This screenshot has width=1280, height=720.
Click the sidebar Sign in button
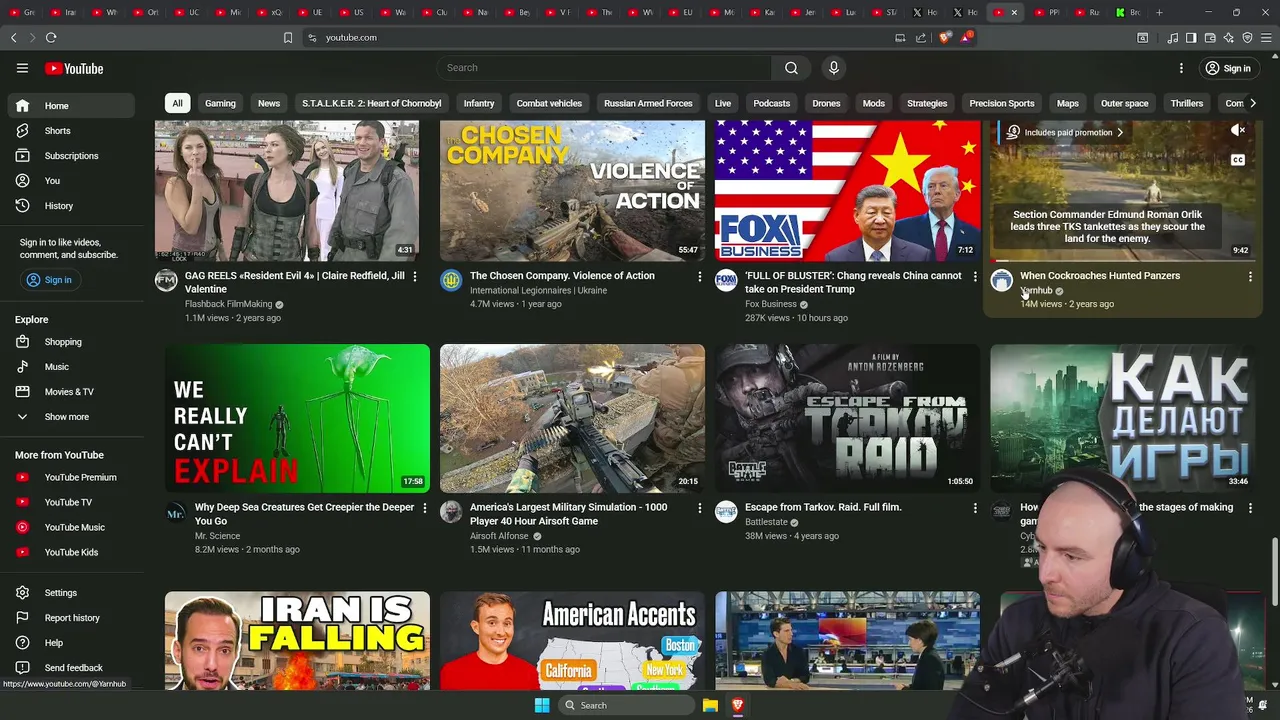49,280
